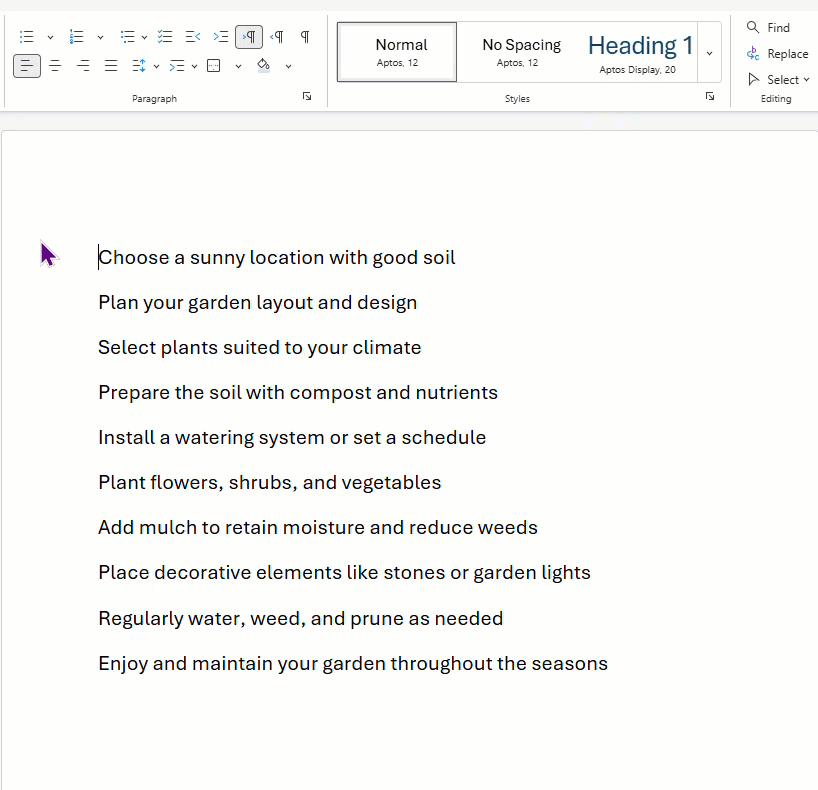The image size is (818, 790).
Task: Toggle left-to-right text direction
Action: pyautogui.click(x=249, y=37)
